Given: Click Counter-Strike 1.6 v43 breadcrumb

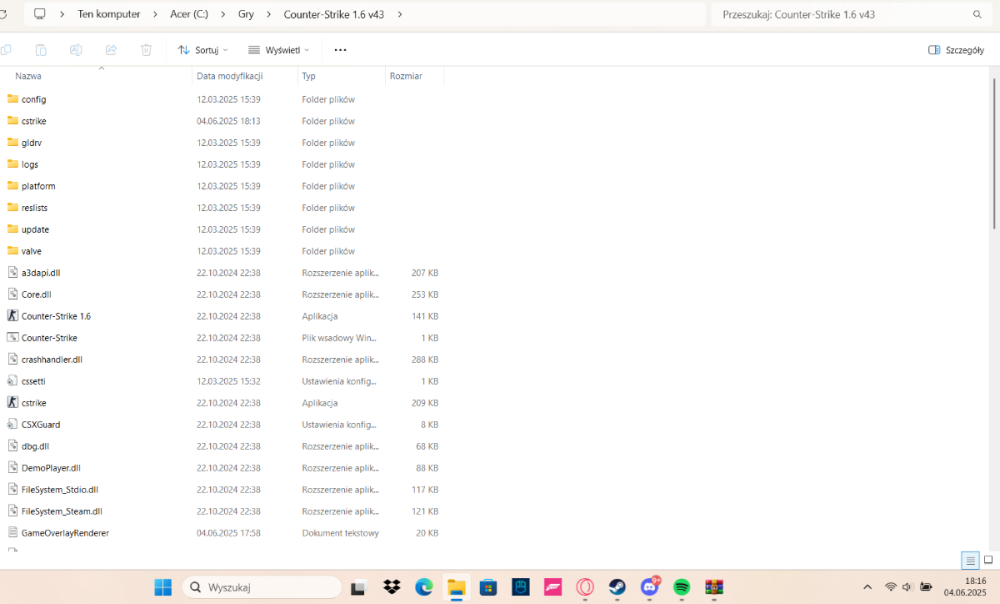Looking at the screenshot, I should tap(334, 14).
